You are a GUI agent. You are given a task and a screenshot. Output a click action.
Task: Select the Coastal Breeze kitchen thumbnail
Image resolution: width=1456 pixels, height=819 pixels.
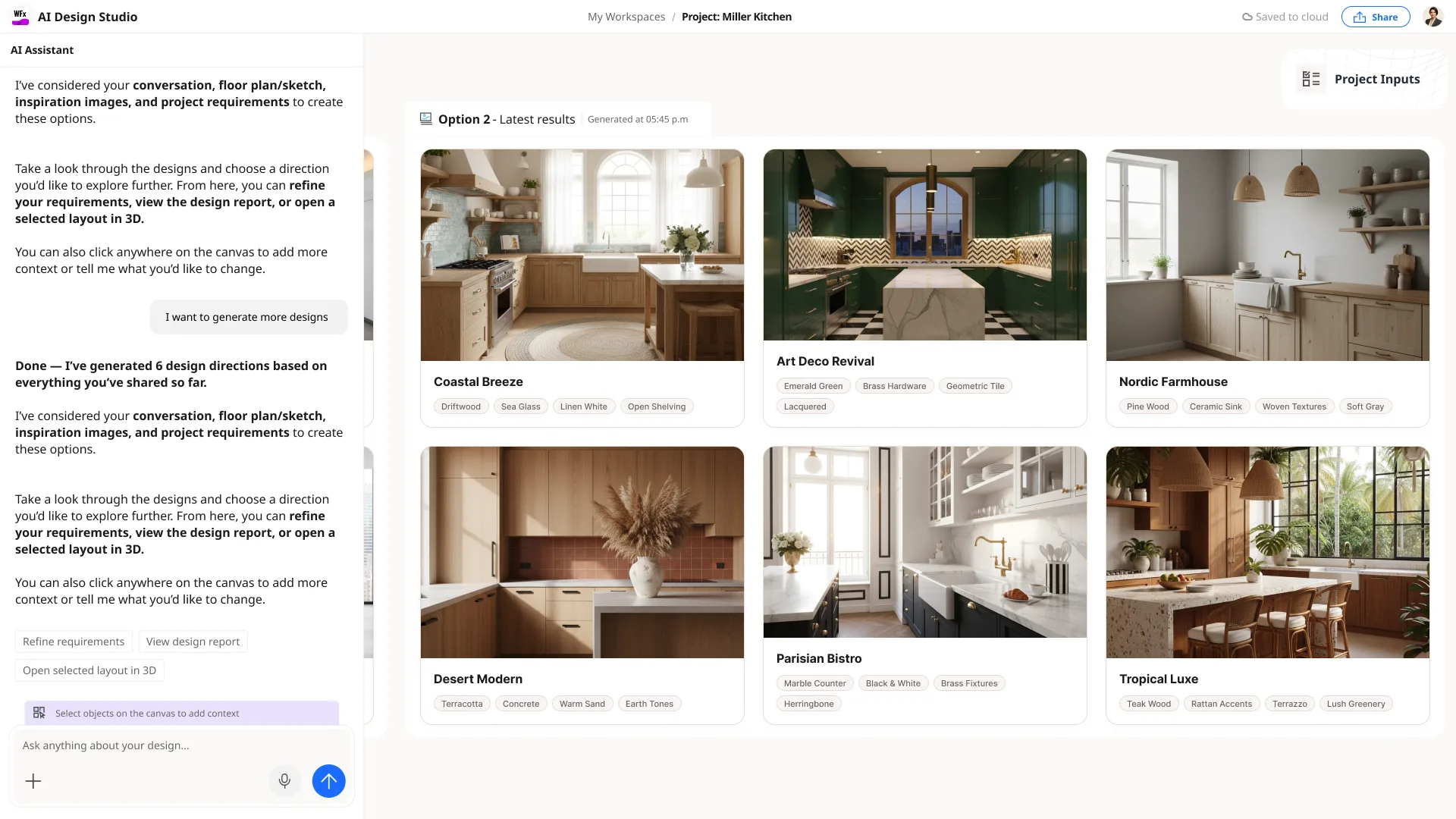tap(582, 255)
